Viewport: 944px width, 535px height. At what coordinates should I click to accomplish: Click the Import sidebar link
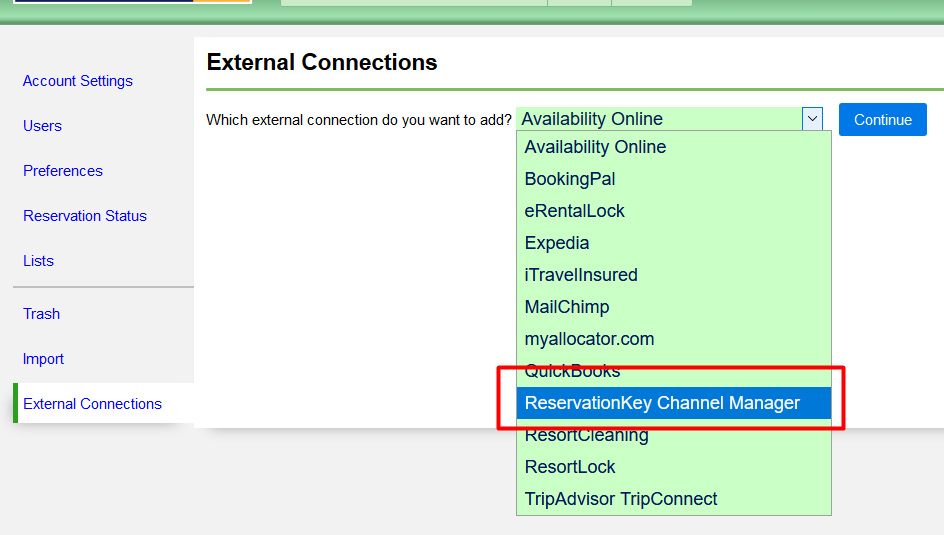coord(43,359)
